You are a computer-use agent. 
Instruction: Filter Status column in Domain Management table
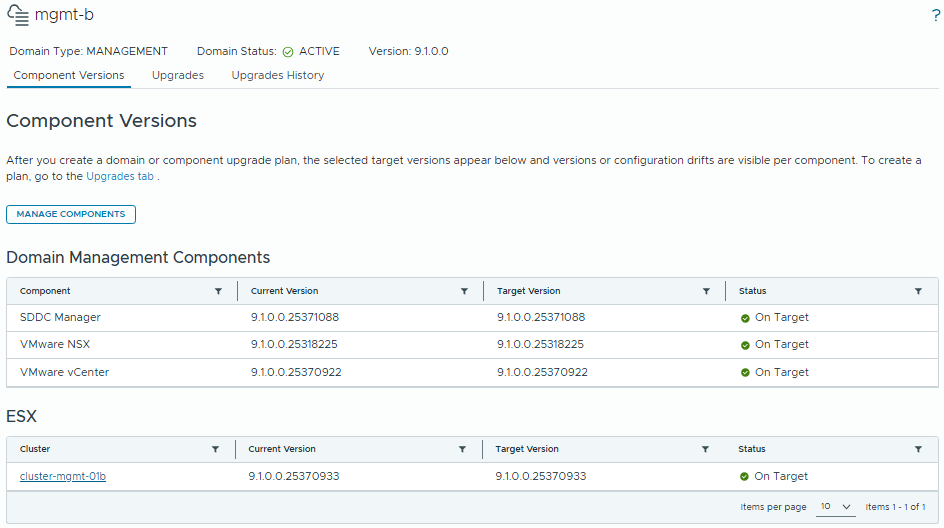(918, 291)
